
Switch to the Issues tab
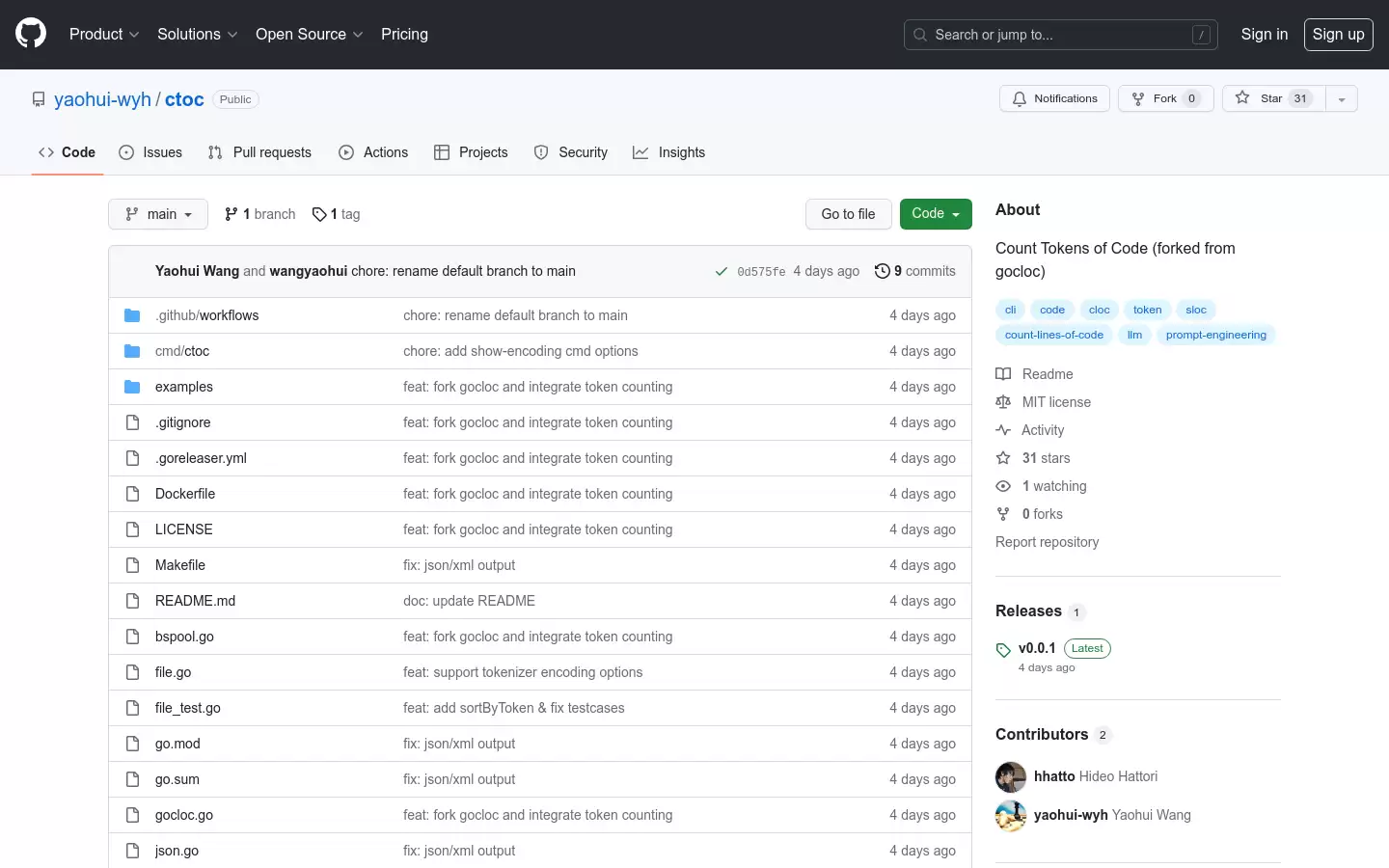[x=150, y=152]
